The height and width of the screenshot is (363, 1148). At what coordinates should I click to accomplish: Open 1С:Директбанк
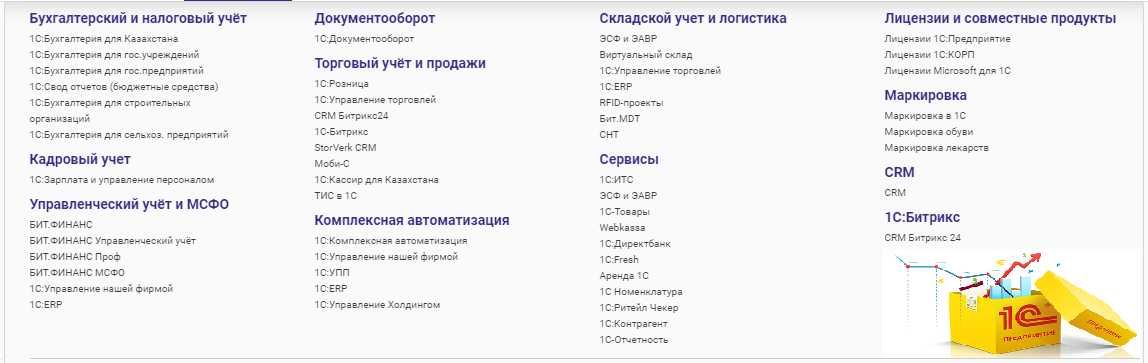[635, 244]
